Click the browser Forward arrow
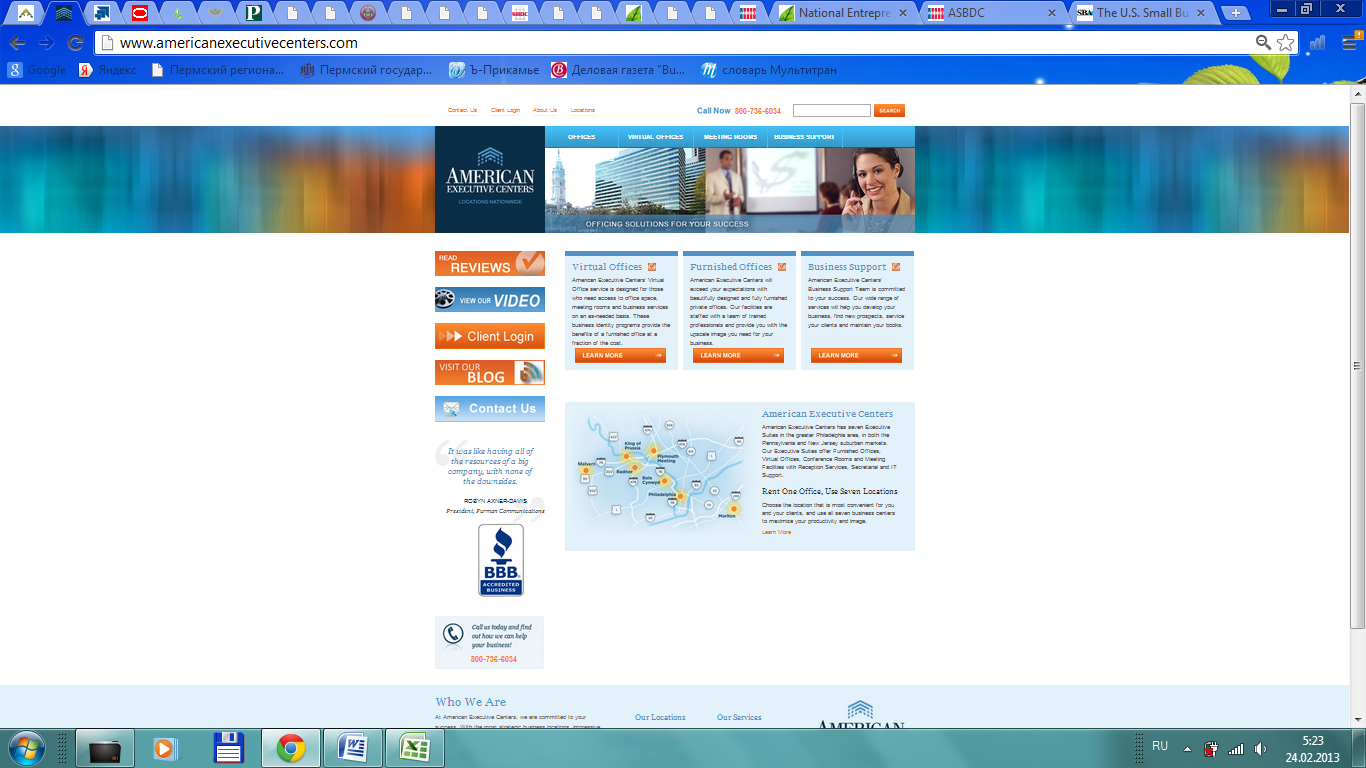The image size is (1366, 768). click(46, 43)
